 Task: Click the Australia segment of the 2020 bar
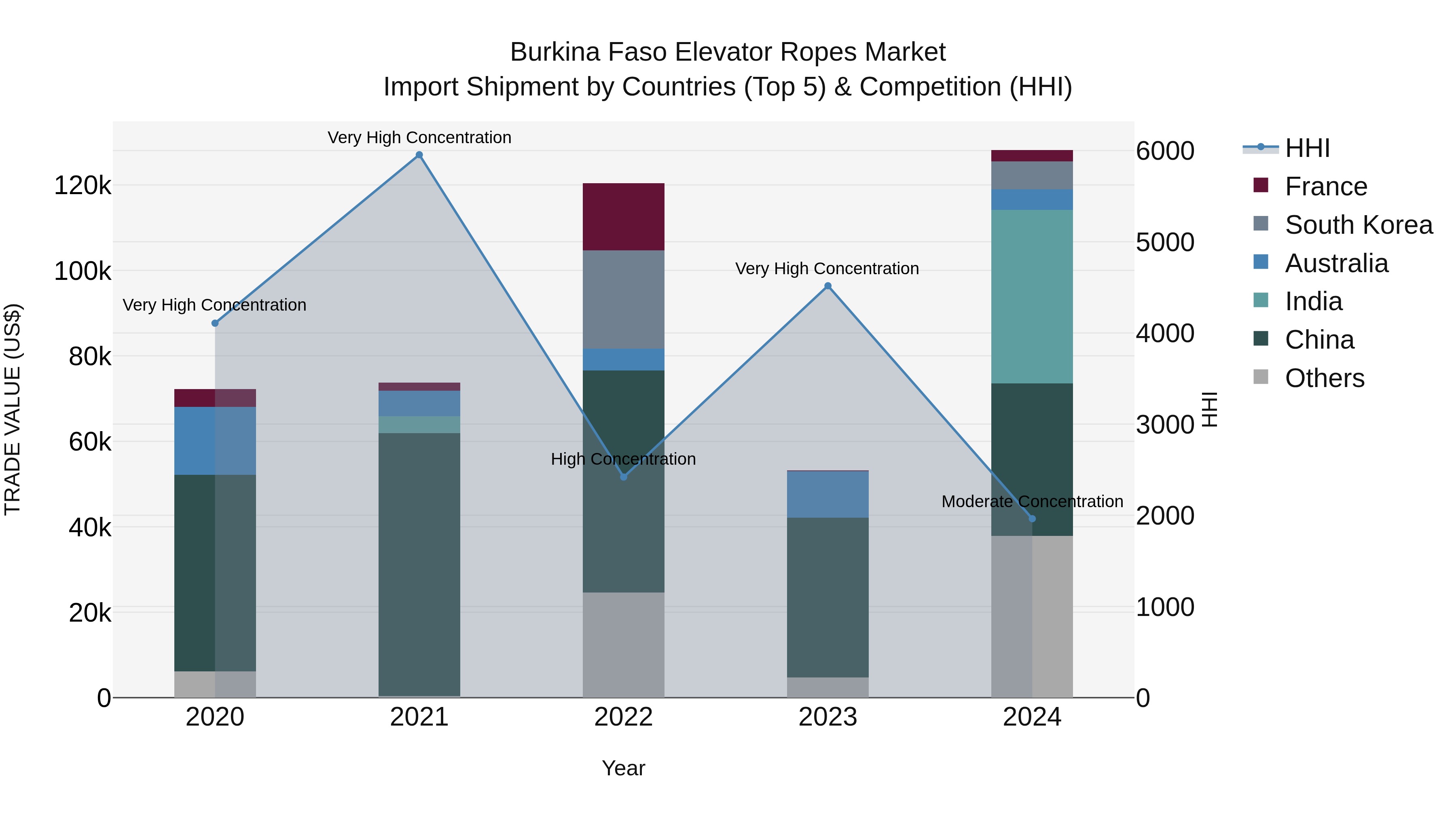[x=215, y=441]
